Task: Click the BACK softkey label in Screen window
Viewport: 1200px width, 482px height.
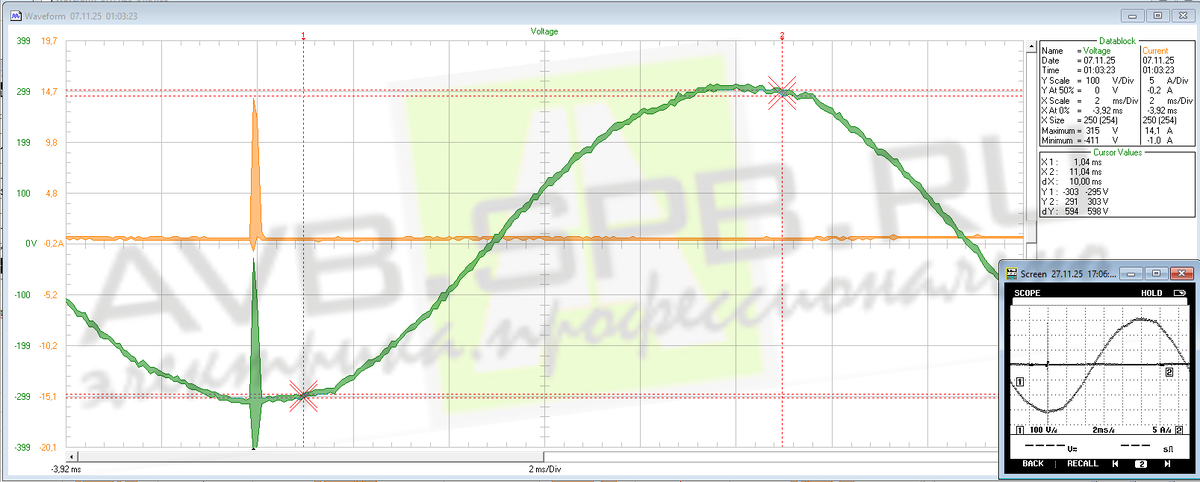Action: coord(1031,464)
